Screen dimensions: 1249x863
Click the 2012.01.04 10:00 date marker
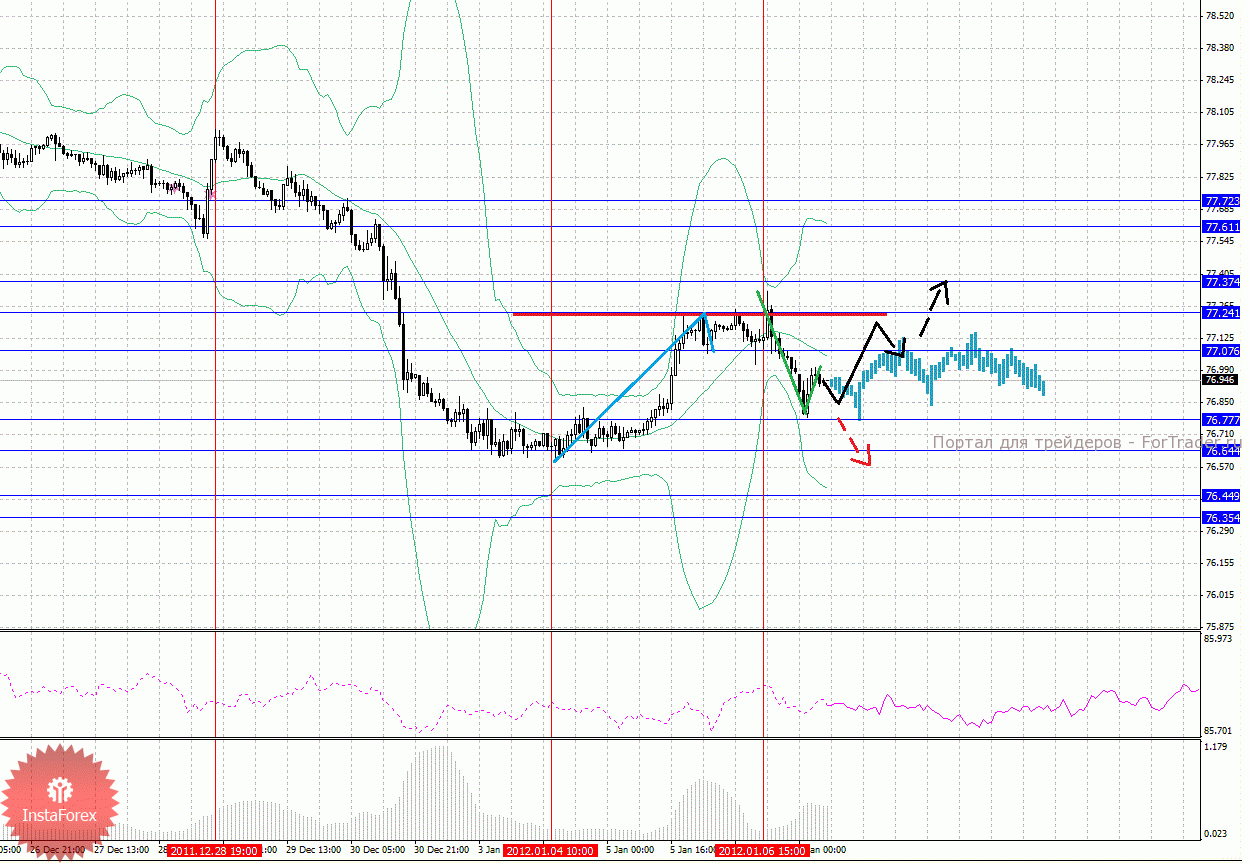549,851
